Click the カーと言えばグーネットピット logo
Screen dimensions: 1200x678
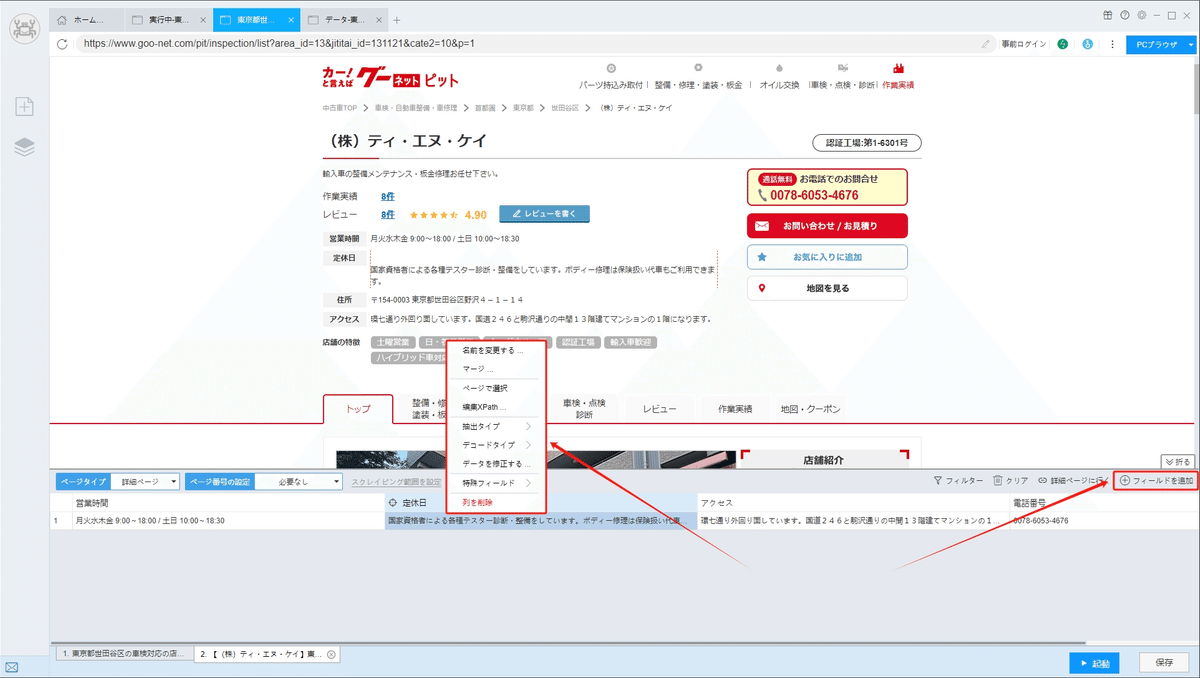pos(390,77)
